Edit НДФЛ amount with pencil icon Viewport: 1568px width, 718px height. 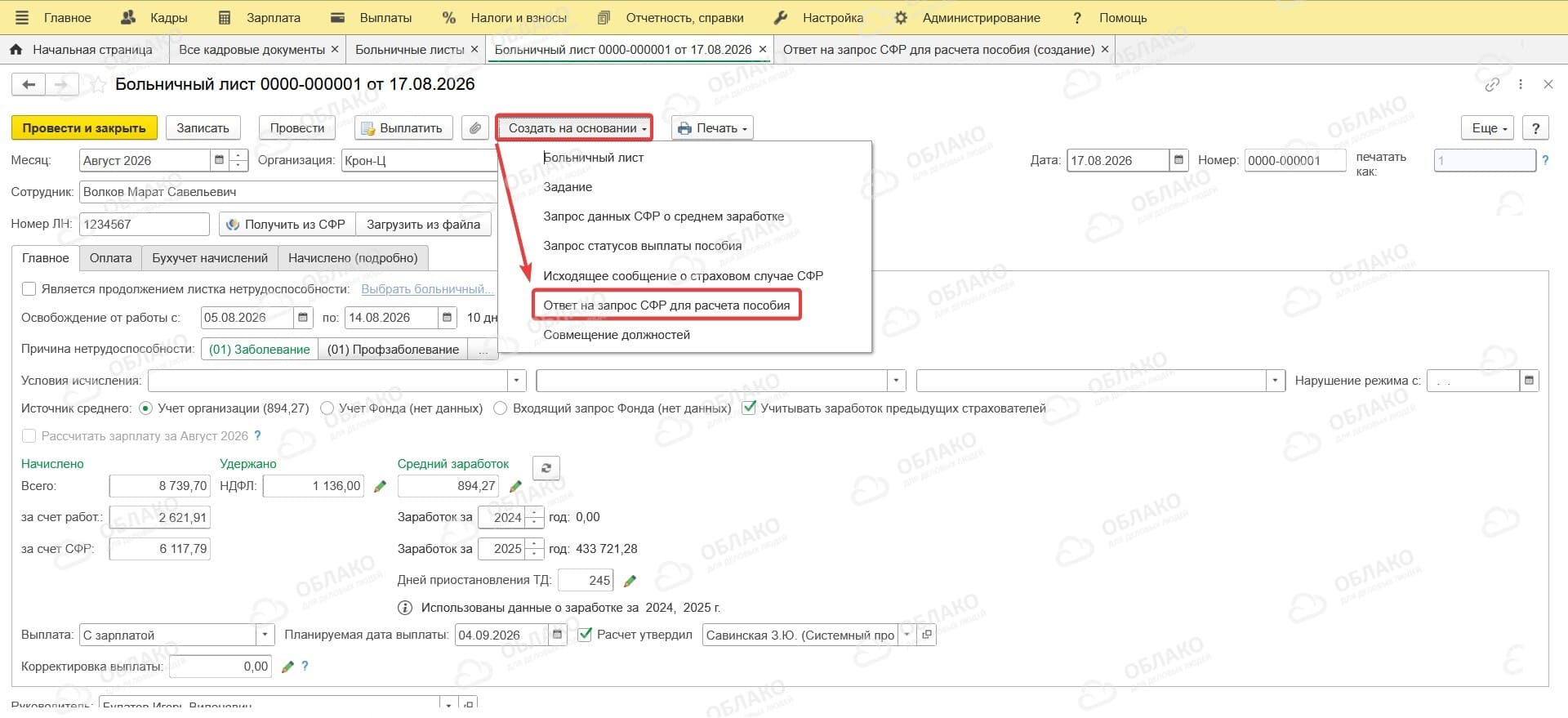click(x=380, y=486)
